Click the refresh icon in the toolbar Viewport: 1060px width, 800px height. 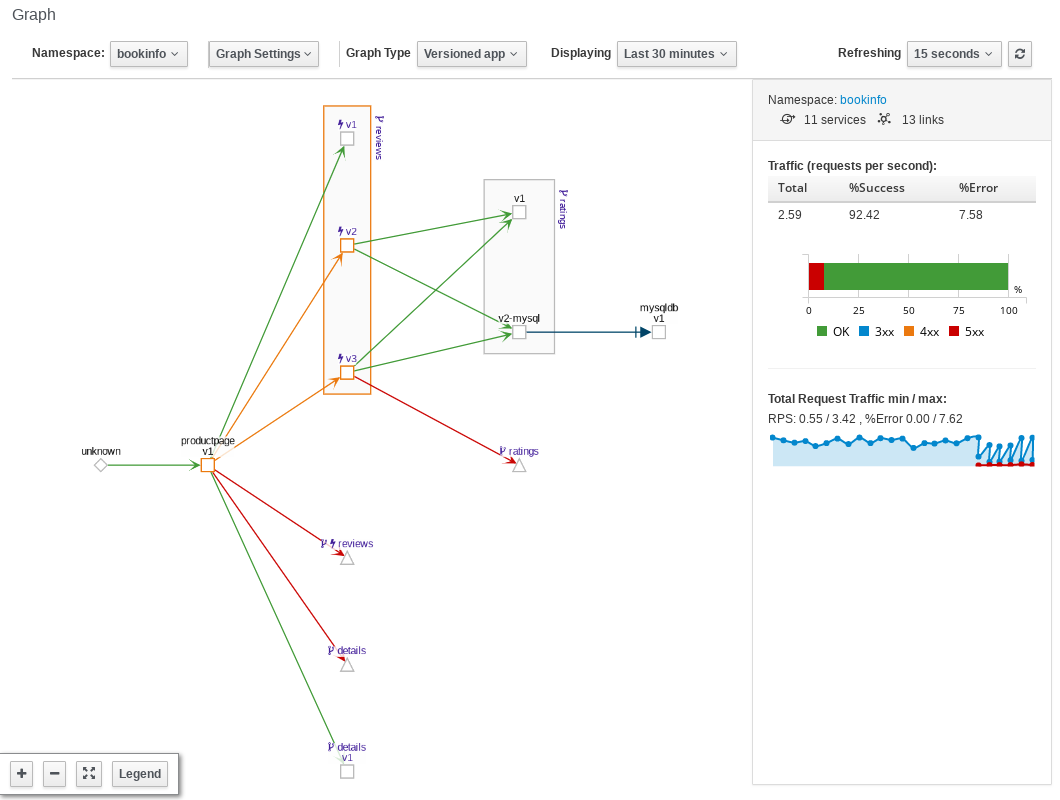pos(1019,54)
